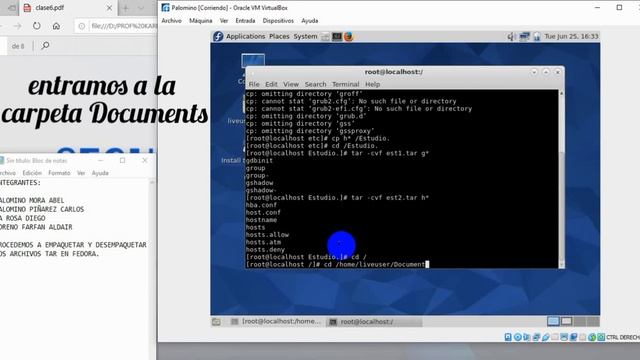640x360 pixels.
Task: Open VirtualBox Ayuda menu
Action: coord(309,20)
